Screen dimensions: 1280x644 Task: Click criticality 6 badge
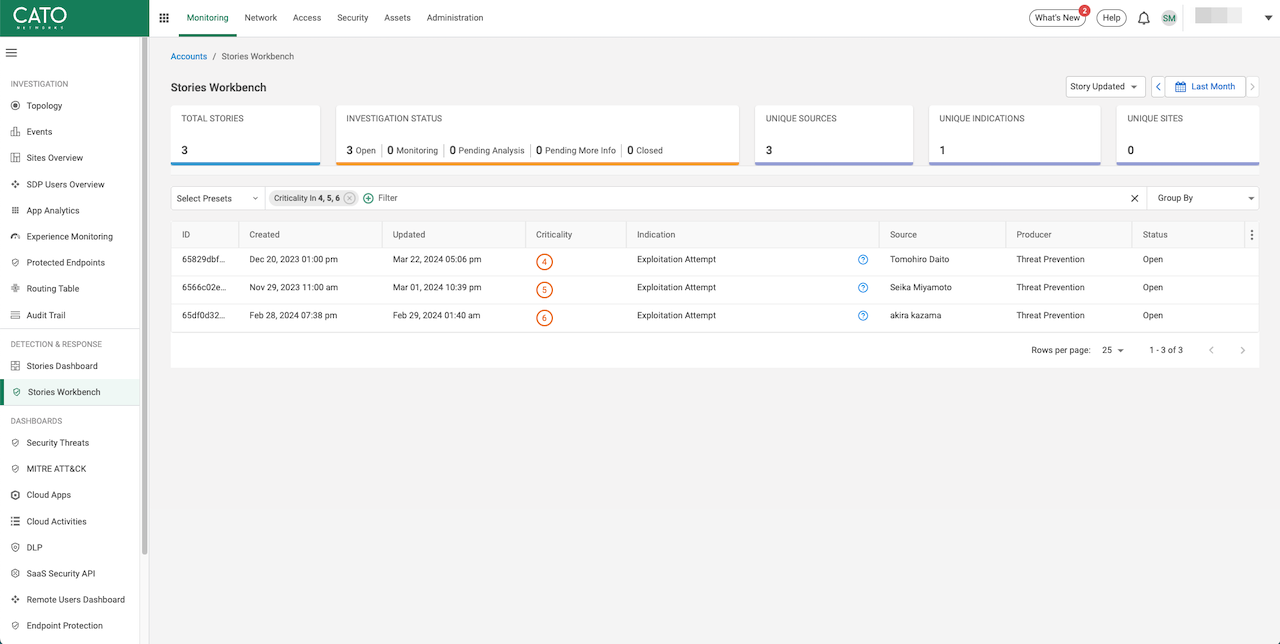pos(544,318)
